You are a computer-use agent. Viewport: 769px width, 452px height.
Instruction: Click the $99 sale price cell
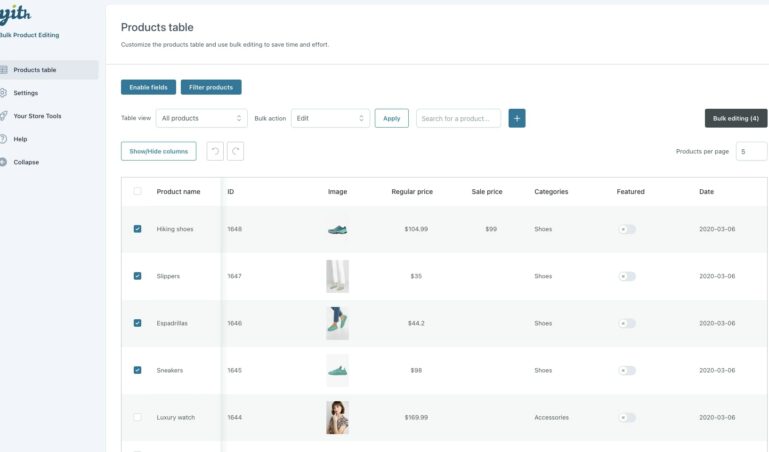tap(491, 229)
